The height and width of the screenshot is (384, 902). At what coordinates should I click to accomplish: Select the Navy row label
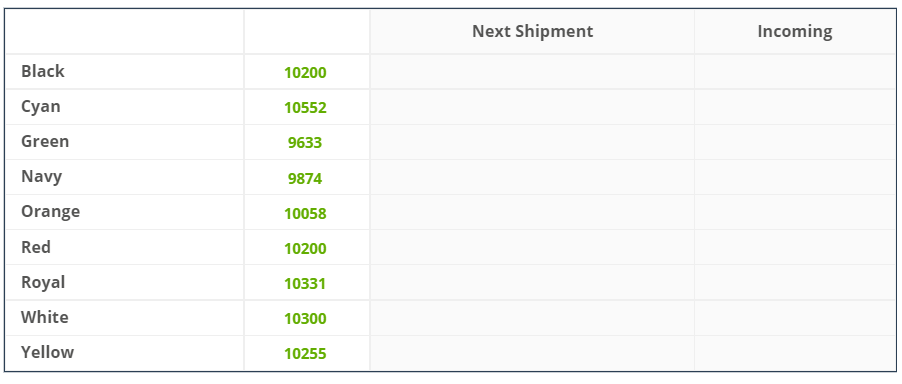[41, 177]
